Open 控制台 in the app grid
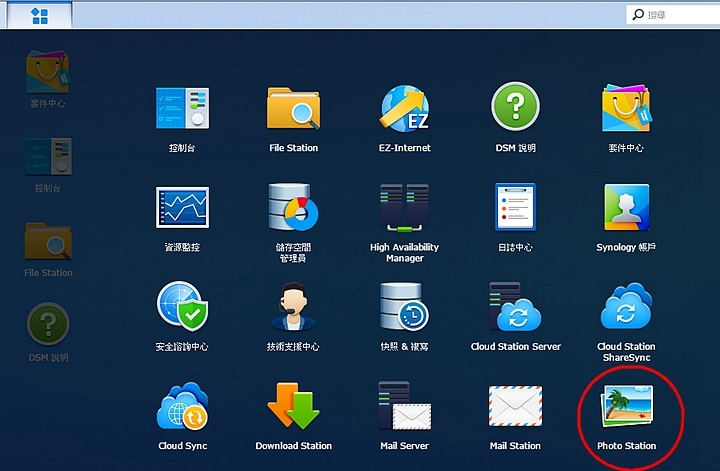The width and height of the screenshot is (720, 471). tap(182, 110)
